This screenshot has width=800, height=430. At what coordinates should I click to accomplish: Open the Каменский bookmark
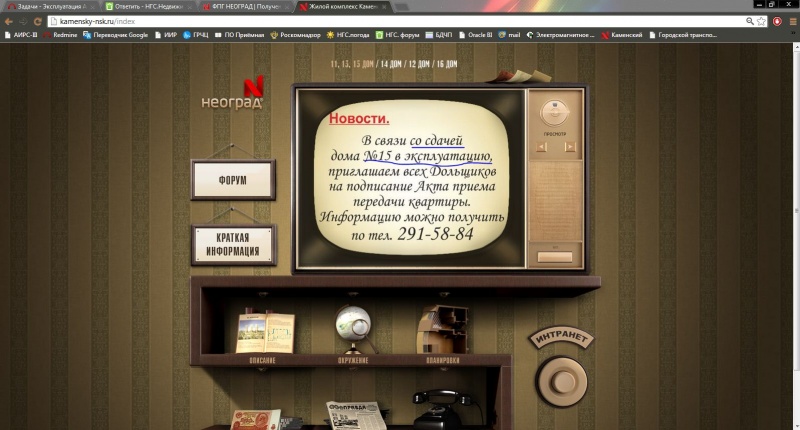tap(621, 35)
